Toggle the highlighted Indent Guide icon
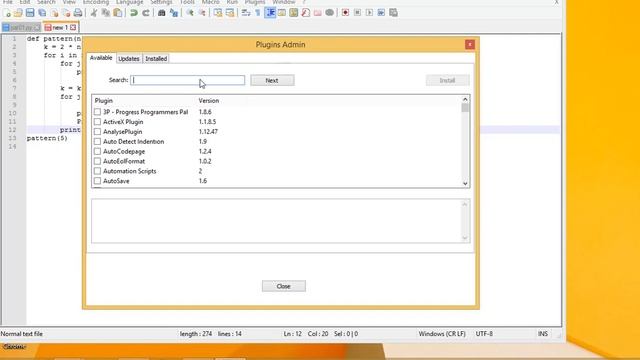The image size is (640, 360). coord(270,13)
